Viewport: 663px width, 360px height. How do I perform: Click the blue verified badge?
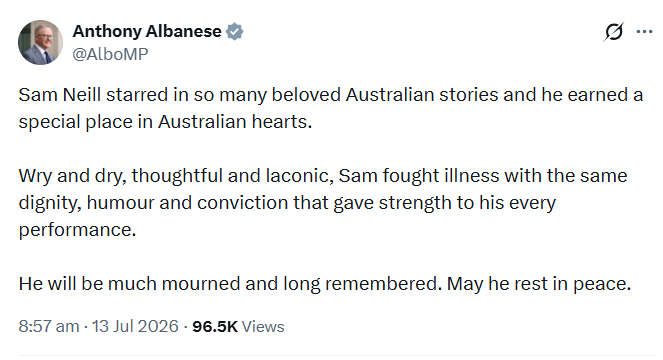[x=234, y=32]
